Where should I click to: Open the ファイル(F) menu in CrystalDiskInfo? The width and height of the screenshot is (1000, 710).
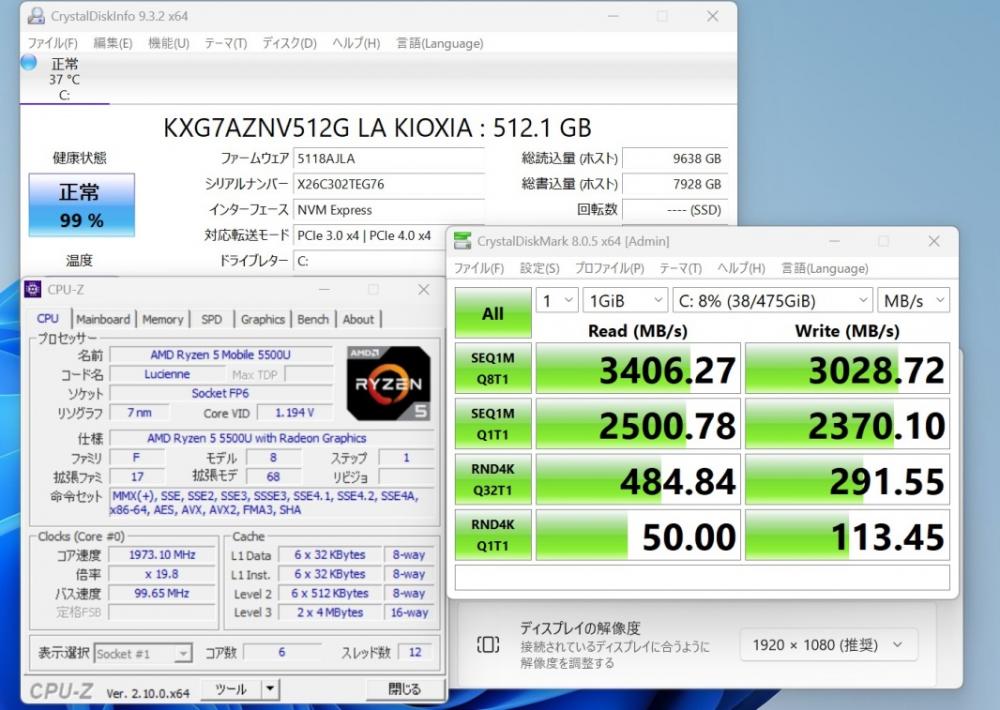click(52, 43)
